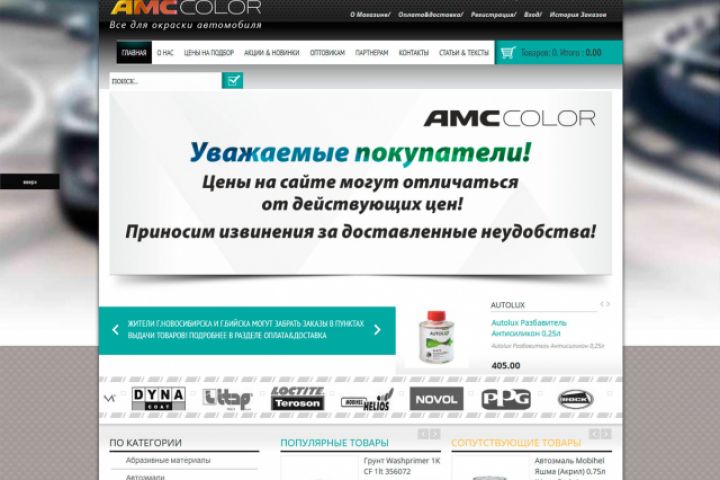
Task: Open СТАТЬИ & ТЕКСТЫ menu item
Action: coord(464,53)
